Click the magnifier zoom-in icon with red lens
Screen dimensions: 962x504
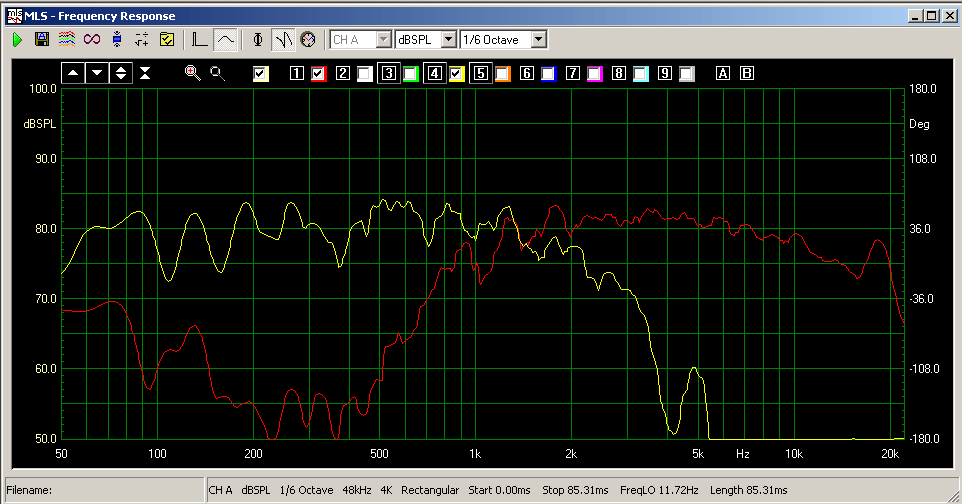193,73
